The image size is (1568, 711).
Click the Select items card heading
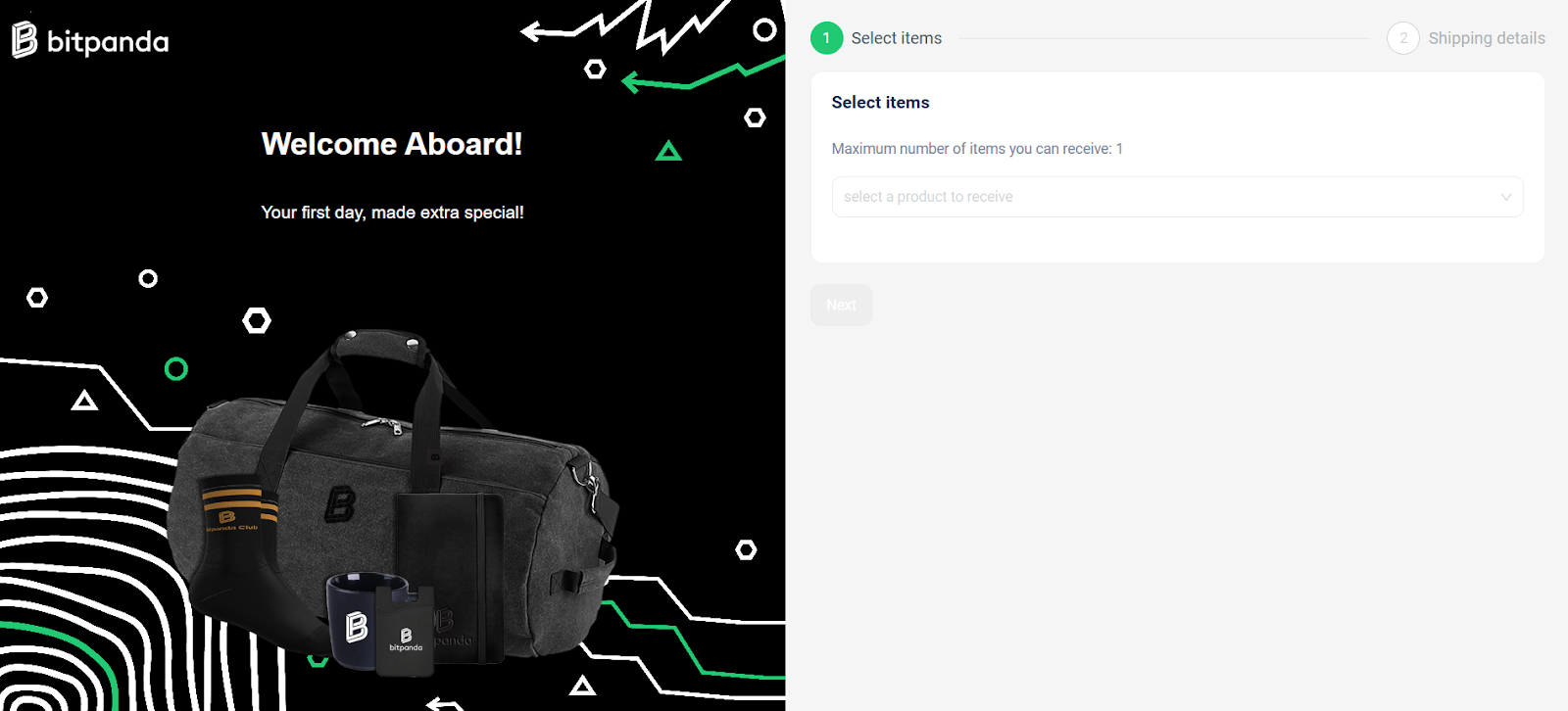880,102
